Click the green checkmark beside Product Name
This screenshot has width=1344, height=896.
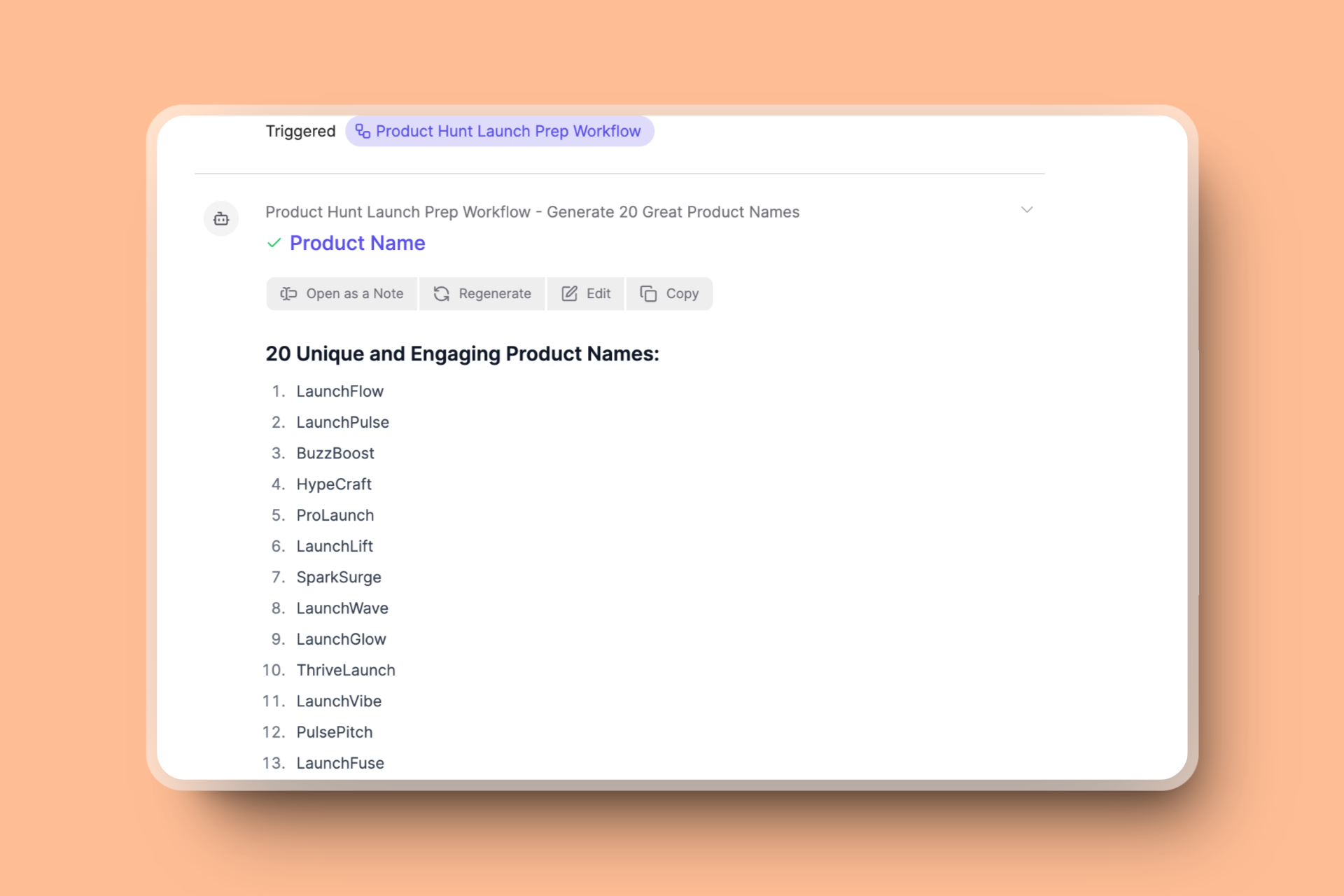point(274,243)
